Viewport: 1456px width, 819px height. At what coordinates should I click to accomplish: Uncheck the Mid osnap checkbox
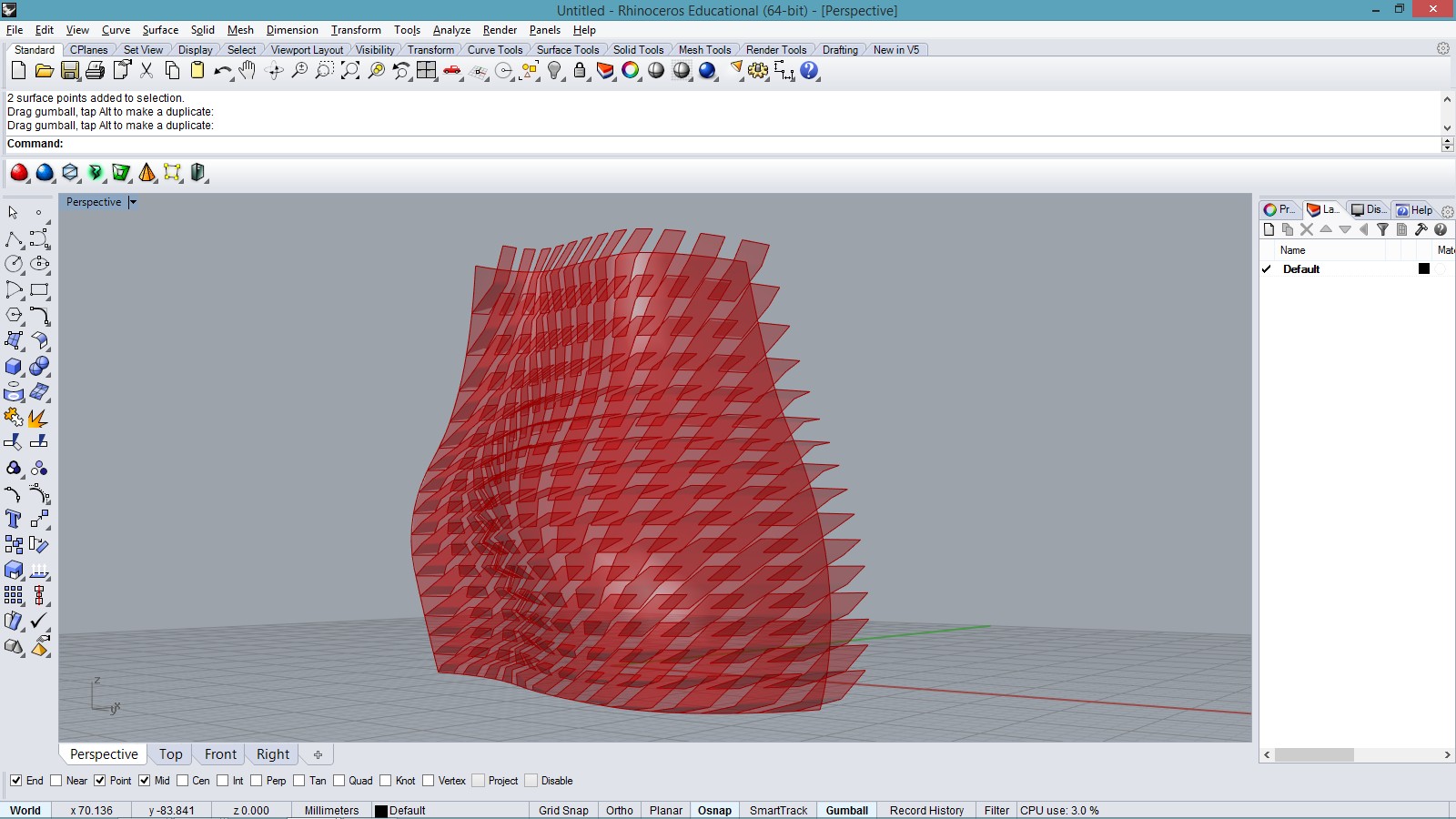pos(145,781)
